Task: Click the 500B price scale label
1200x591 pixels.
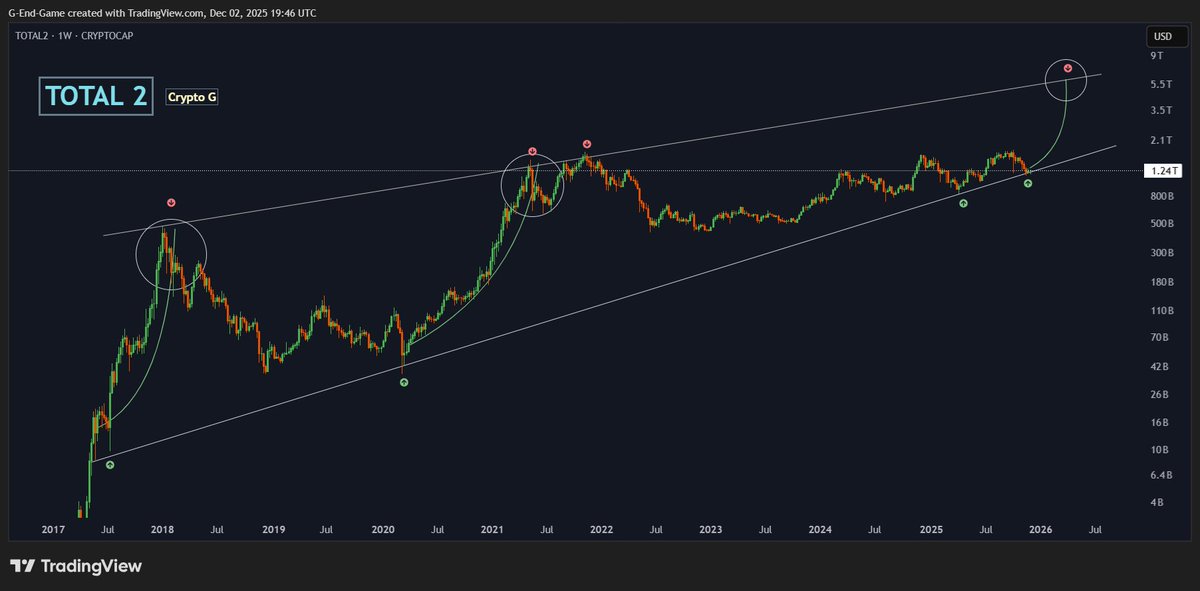Action: click(1162, 224)
